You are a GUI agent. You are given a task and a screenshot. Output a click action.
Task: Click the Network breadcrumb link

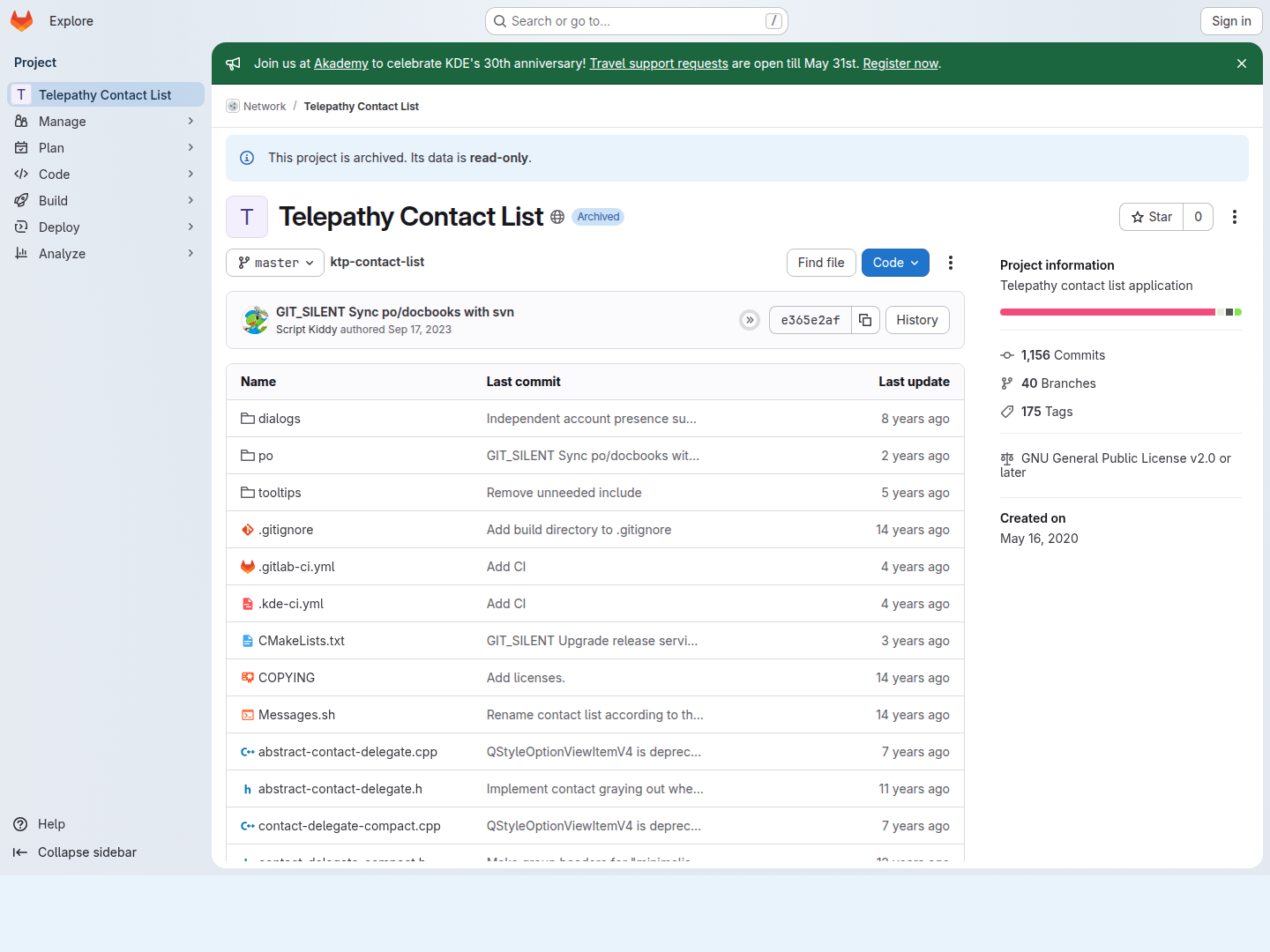(x=265, y=107)
